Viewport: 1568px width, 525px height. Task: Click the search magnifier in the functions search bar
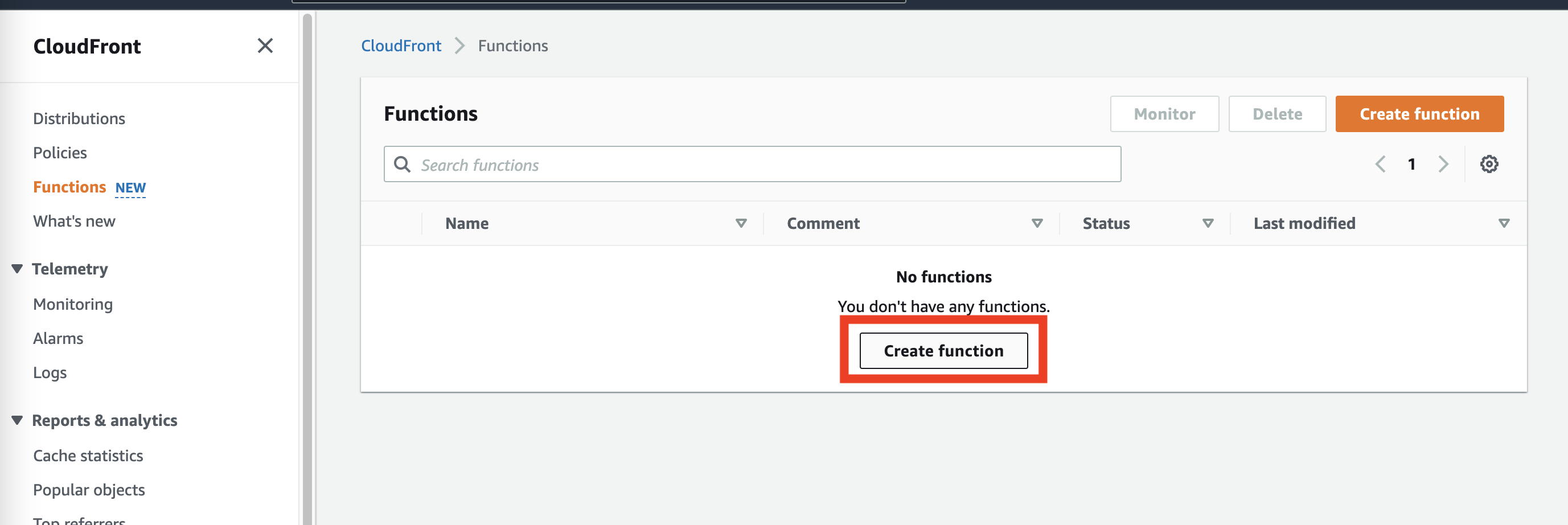tap(403, 165)
